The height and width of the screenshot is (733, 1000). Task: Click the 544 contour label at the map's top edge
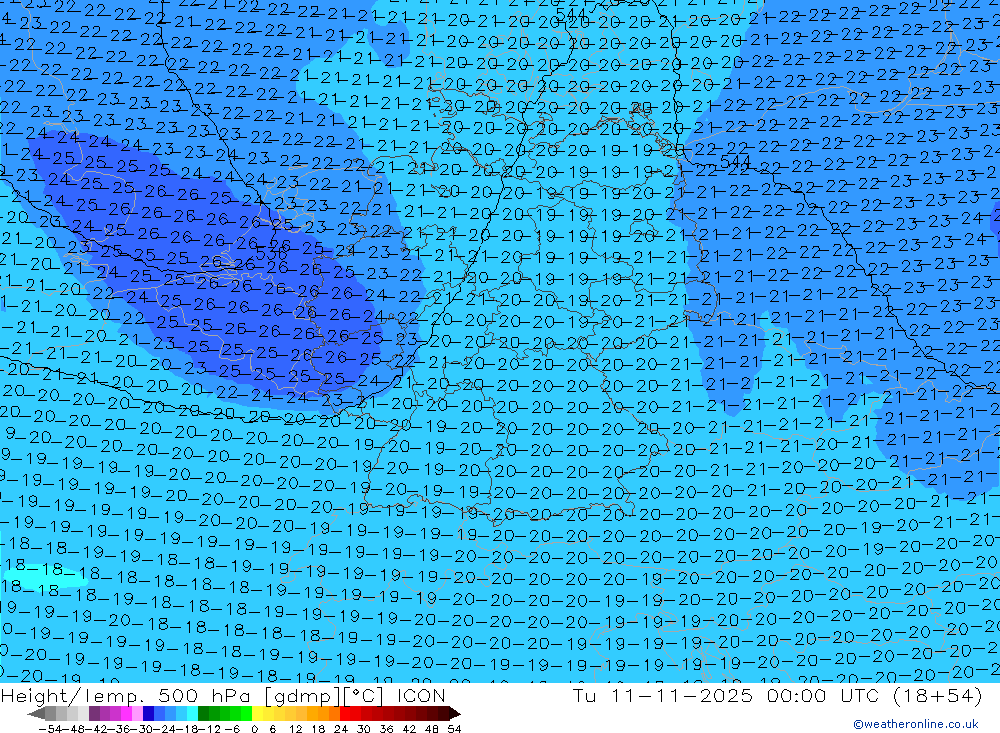pyautogui.click(x=571, y=13)
